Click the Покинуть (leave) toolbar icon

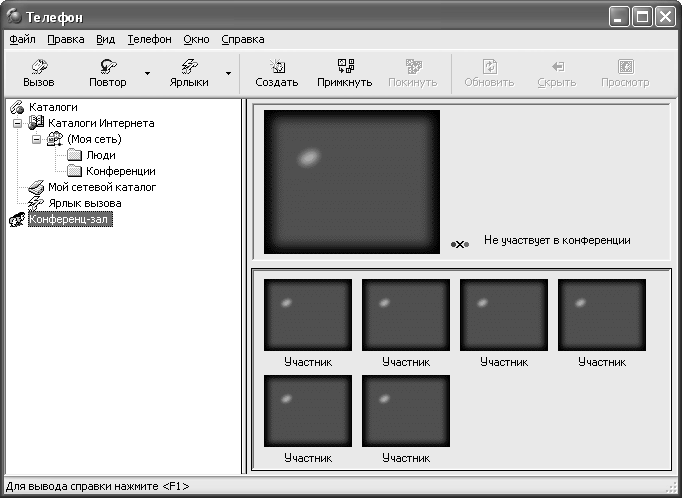[413, 67]
